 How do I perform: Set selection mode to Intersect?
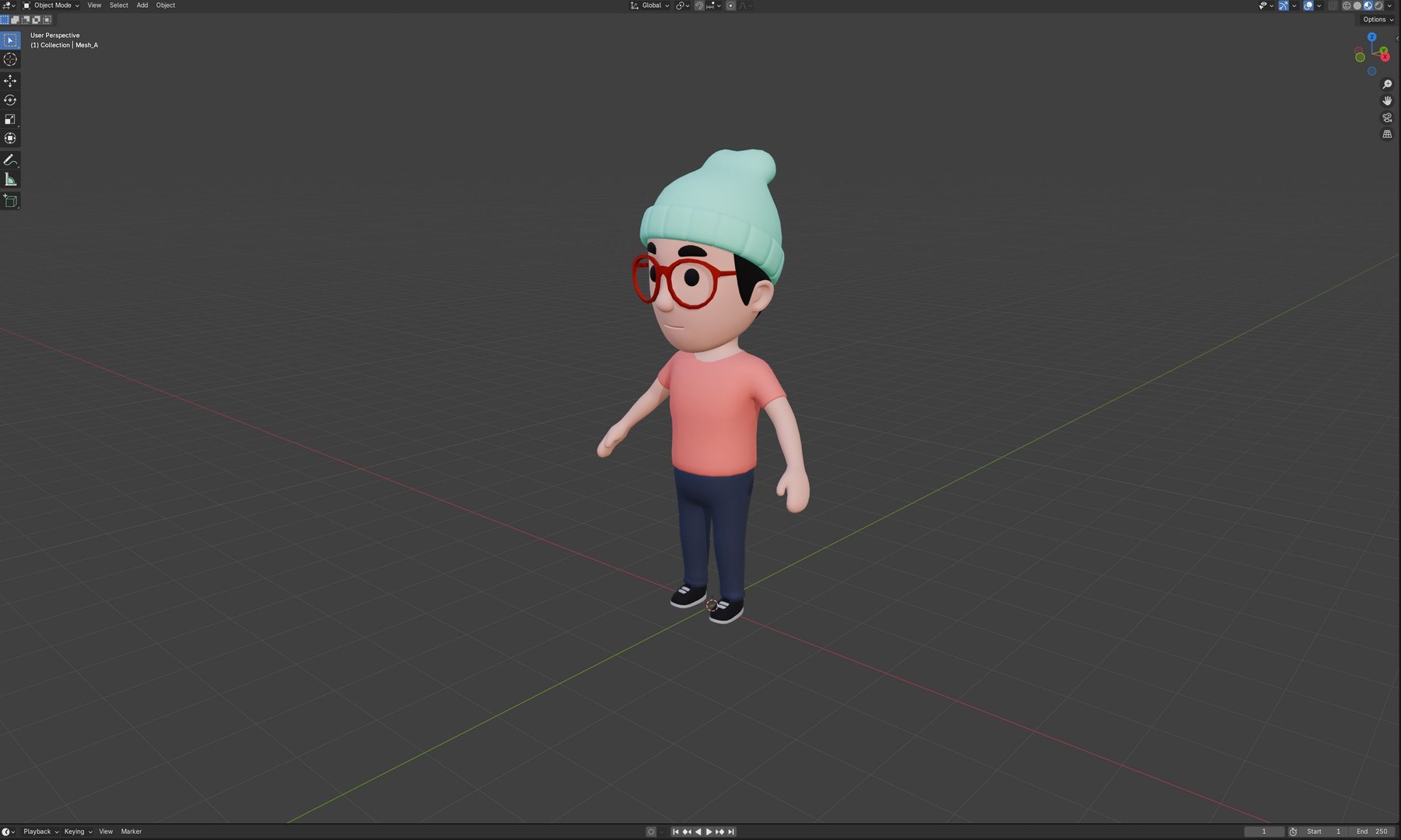(x=47, y=19)
